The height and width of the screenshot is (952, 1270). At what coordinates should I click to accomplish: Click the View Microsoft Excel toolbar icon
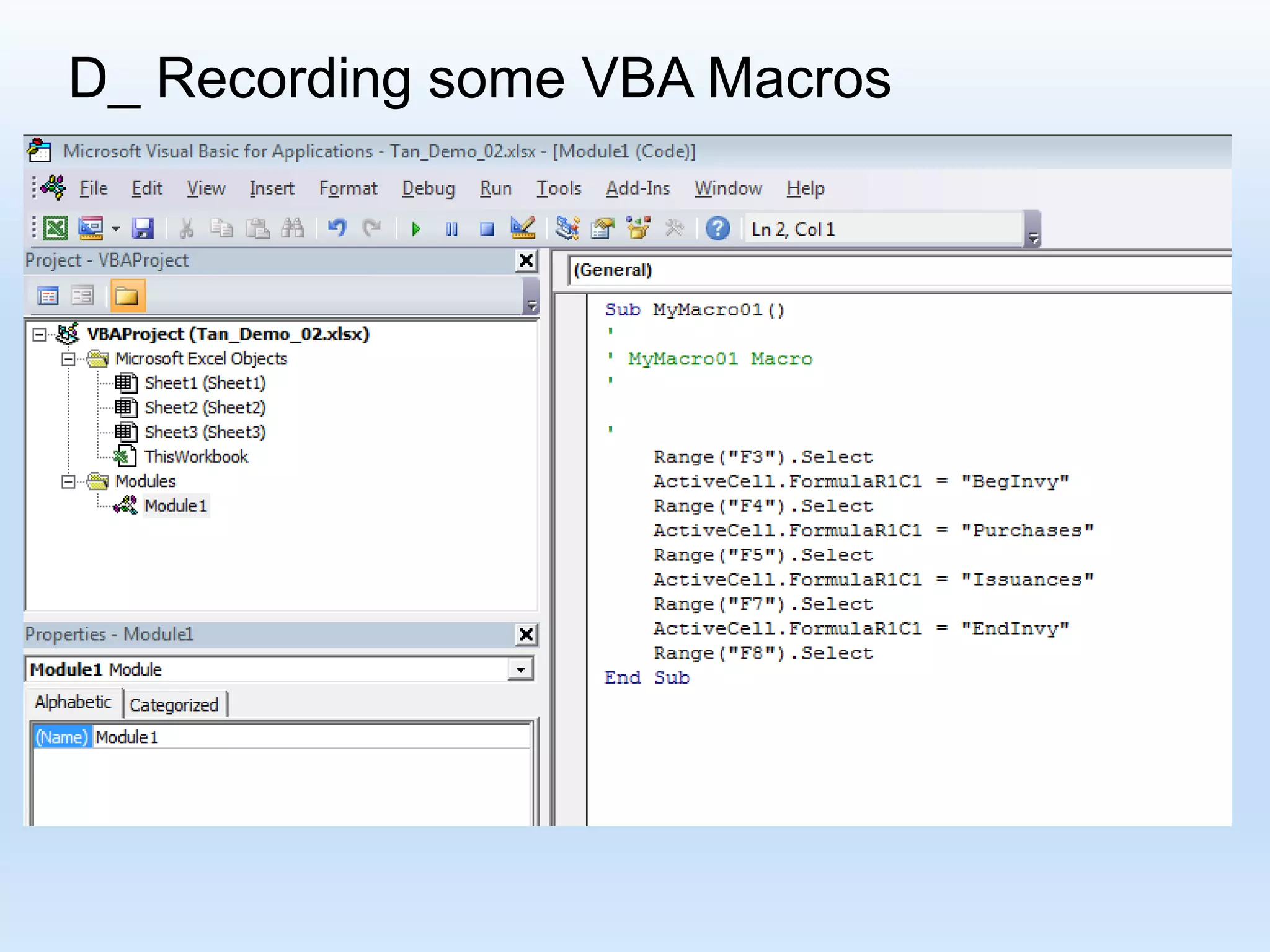click(55, 229)
